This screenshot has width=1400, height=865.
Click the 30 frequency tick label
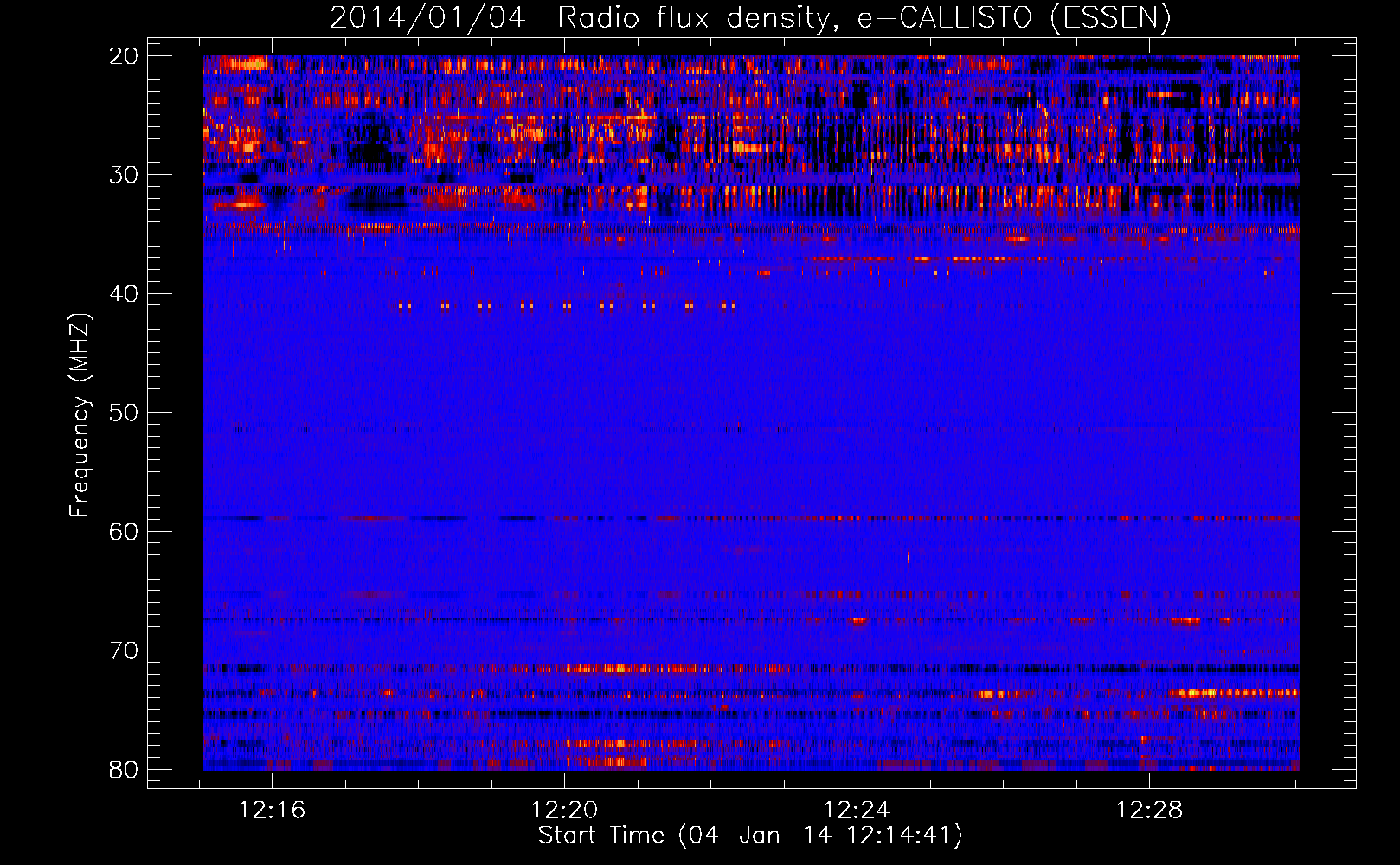[124, 175]
